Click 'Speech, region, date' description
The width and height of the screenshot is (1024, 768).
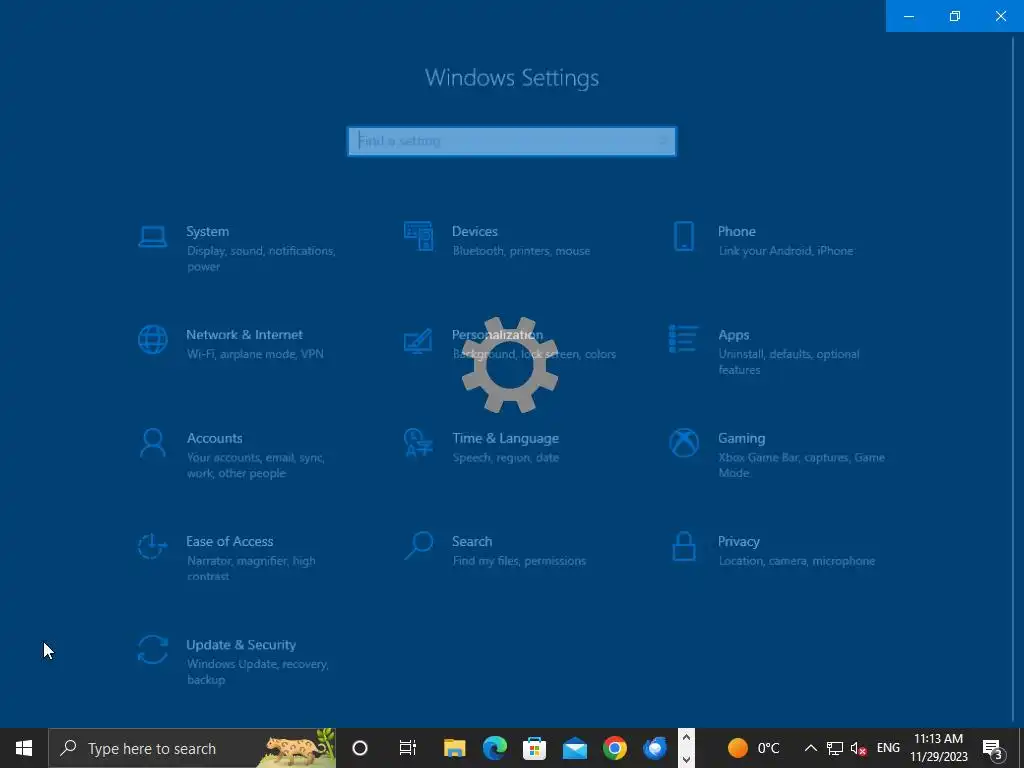505,458
